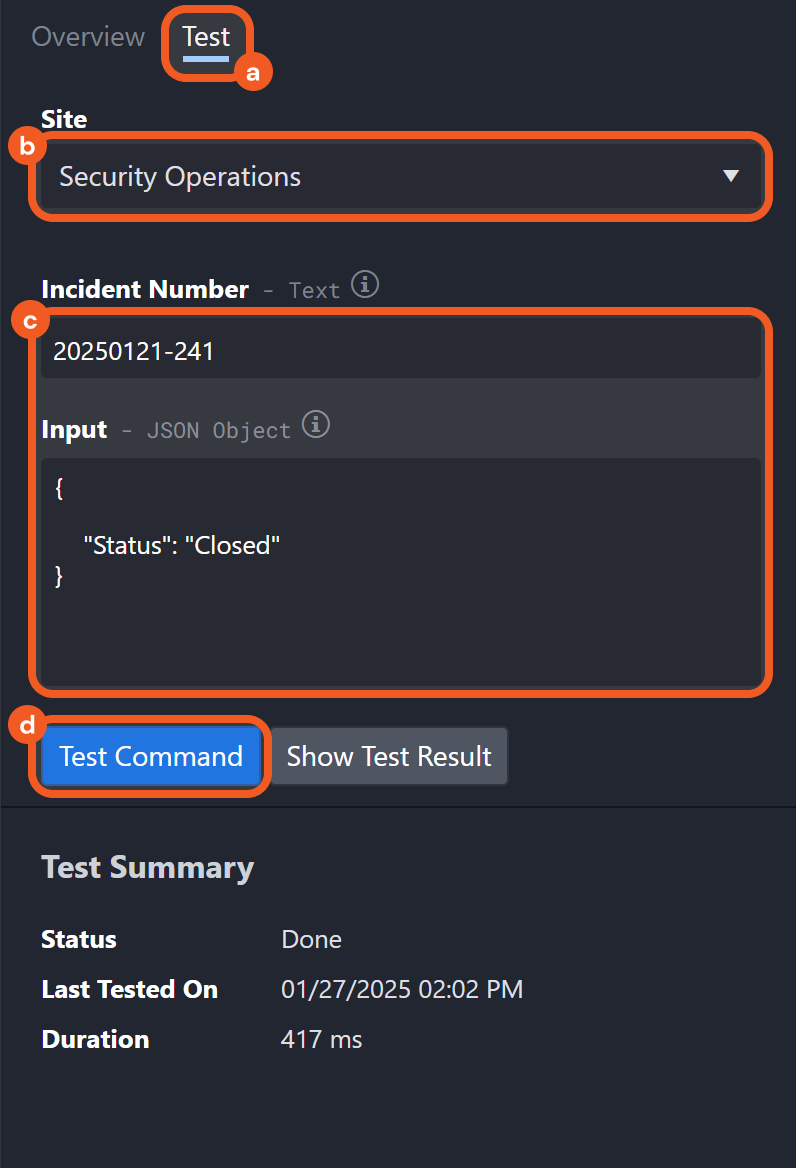Click the info icon beside Input JSON Object

tap(315, 424)
